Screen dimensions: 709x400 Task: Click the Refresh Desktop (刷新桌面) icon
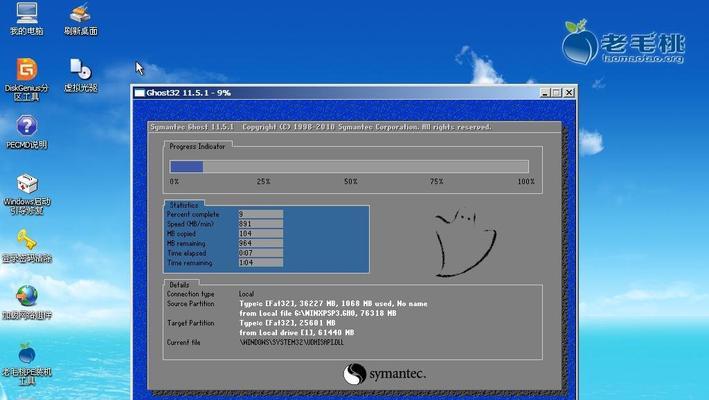tap(80, 19)
